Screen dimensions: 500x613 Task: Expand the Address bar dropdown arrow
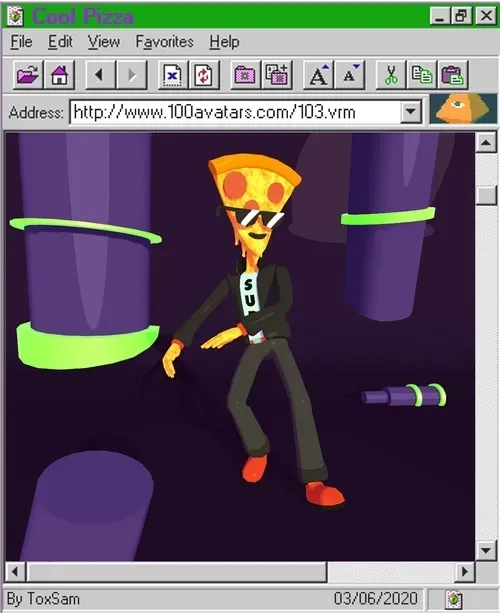coord(410,112)
